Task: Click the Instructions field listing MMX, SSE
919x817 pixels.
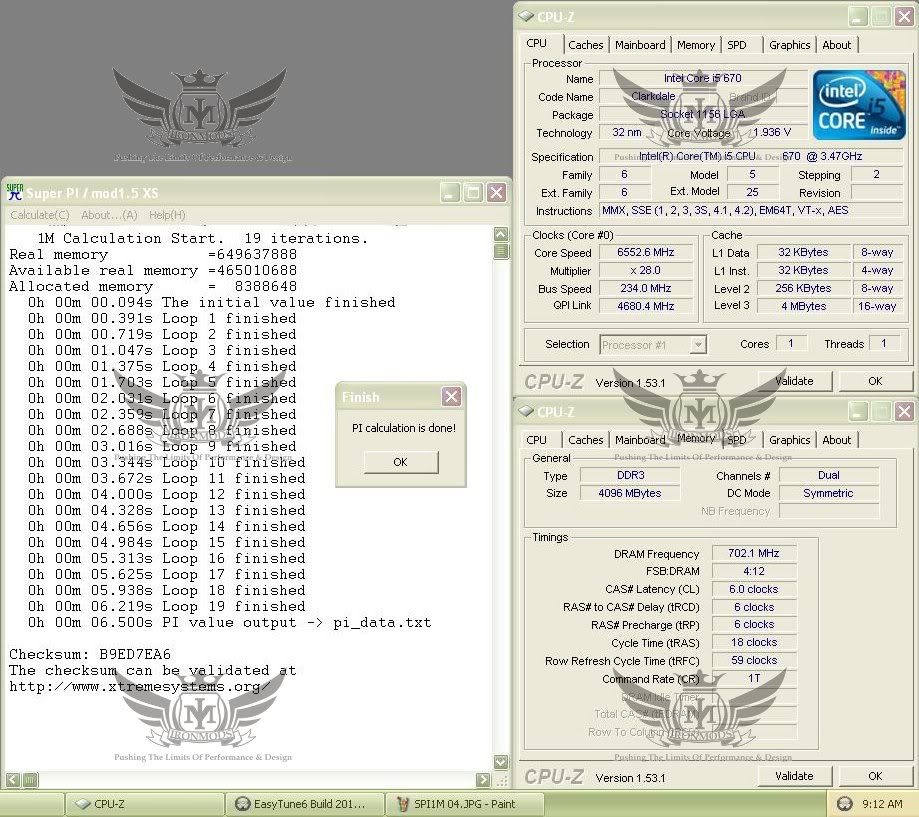Action: (751, 210)
